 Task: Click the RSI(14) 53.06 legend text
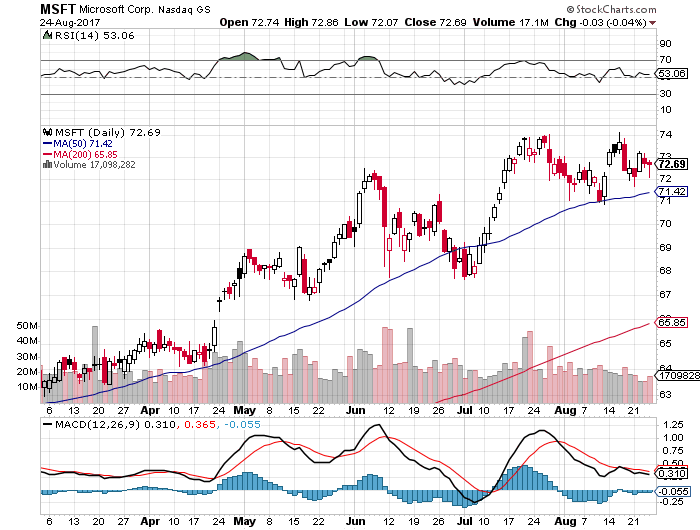[94, 36]
